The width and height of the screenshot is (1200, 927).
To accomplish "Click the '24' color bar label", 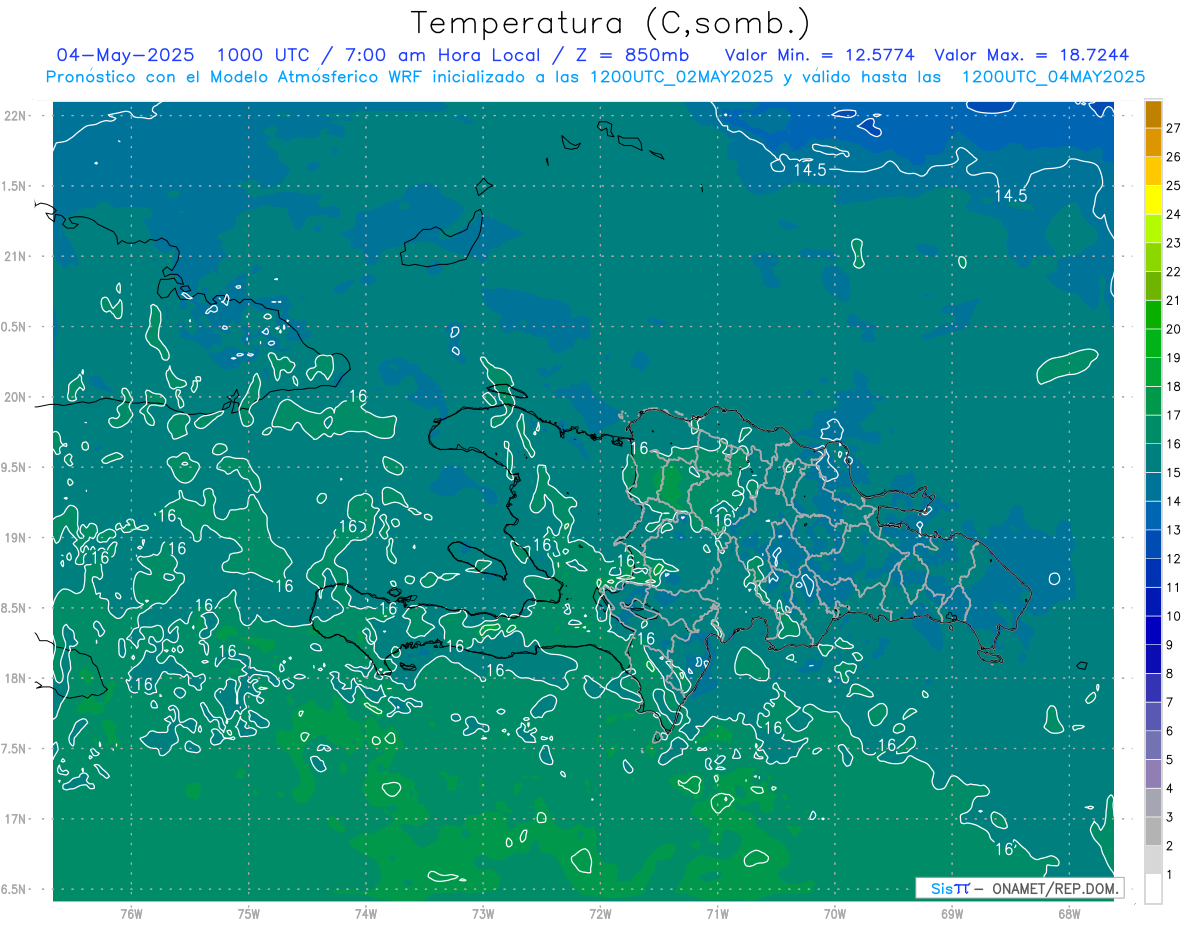I will click(1174, 214).
